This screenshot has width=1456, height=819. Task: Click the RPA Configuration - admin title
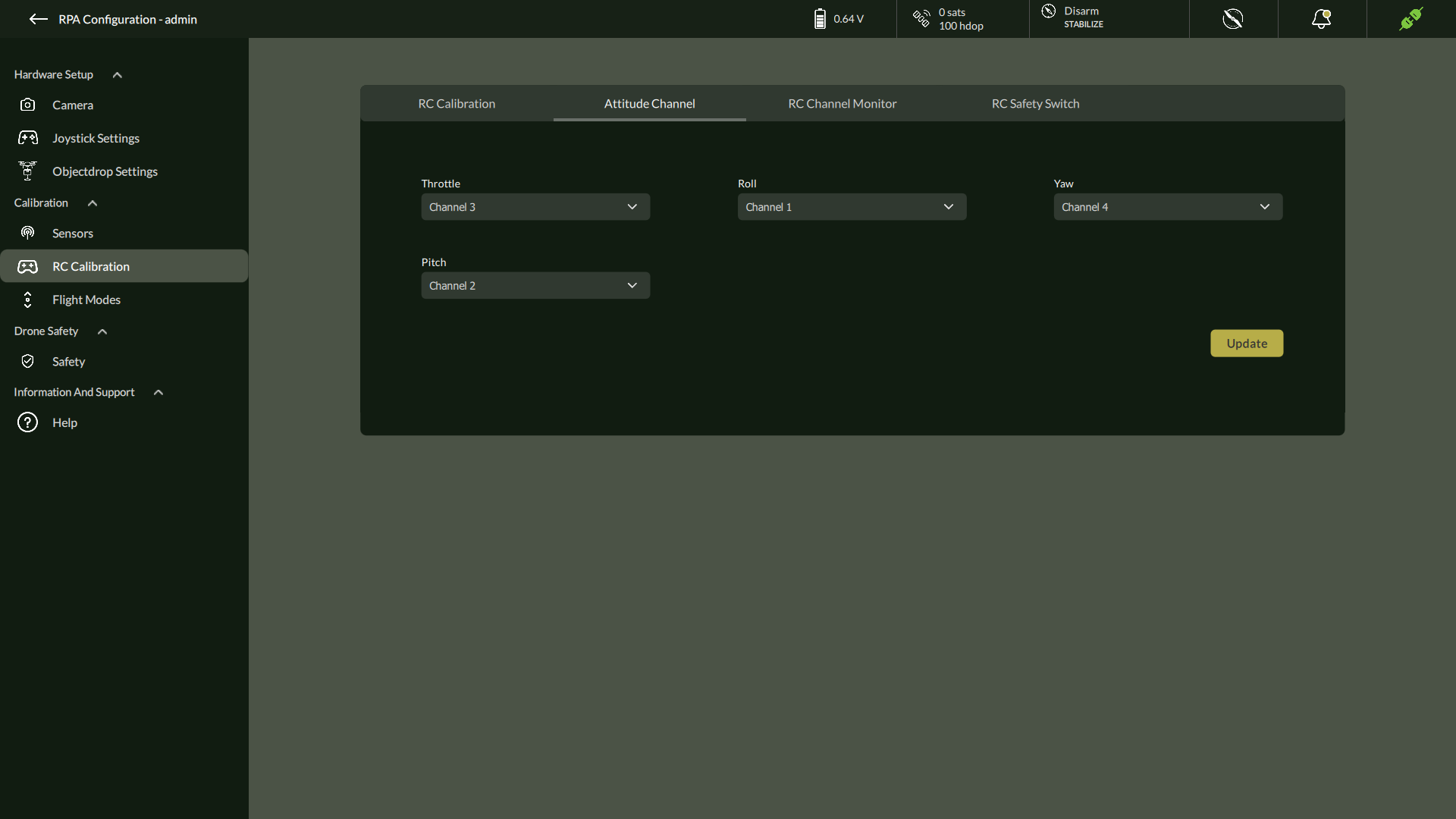(x=127, y=20)
